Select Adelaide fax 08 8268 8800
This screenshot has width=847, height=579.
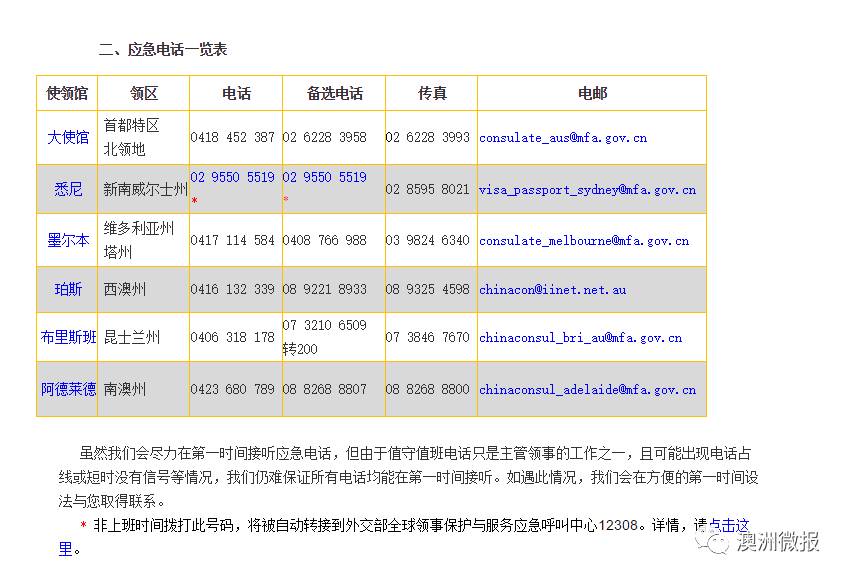(x=427, y=389)
